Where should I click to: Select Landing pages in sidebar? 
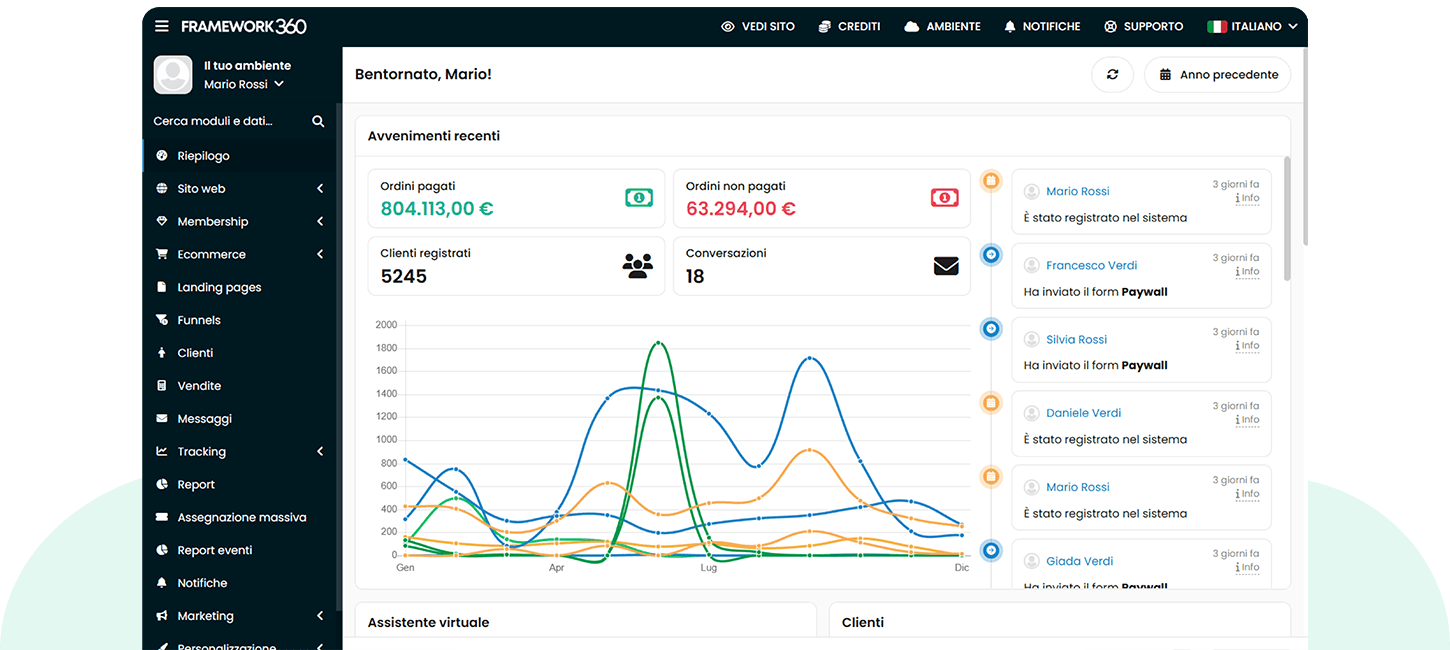pyautogui.click(x=219, y=288)
